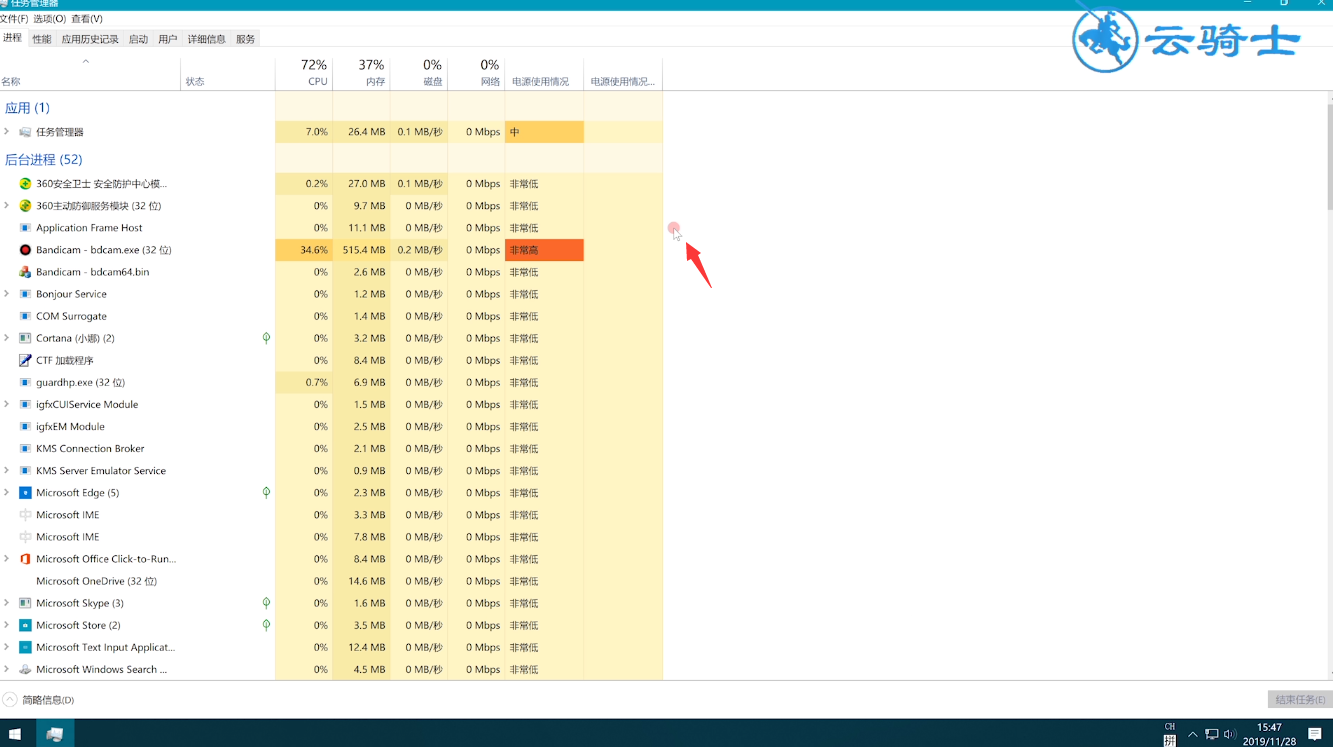
Task: Click the Cortana (小娜) icon
Action: 25,338
